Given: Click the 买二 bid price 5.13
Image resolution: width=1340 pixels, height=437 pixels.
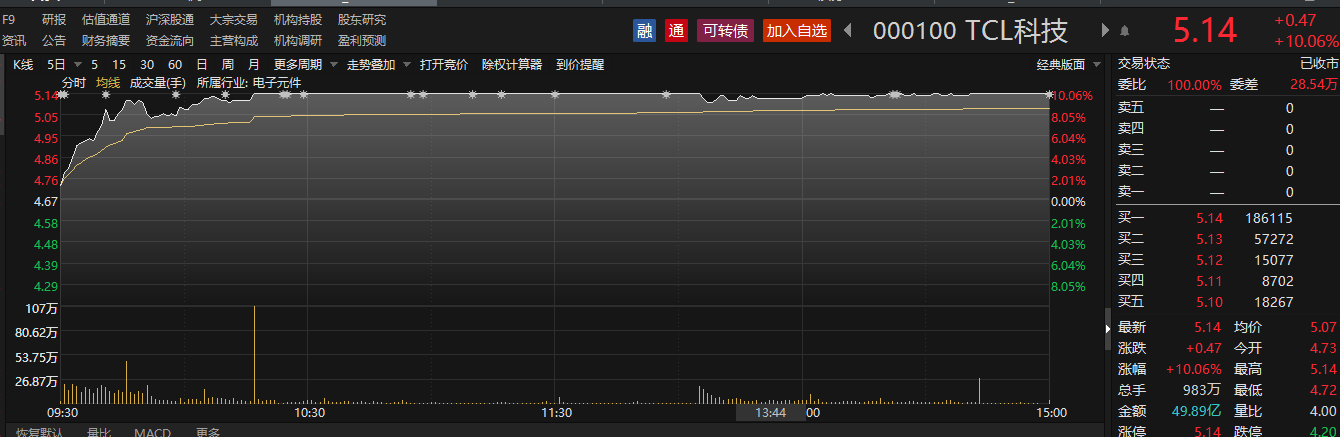Looking at the screenshot, I should 1210,239.
